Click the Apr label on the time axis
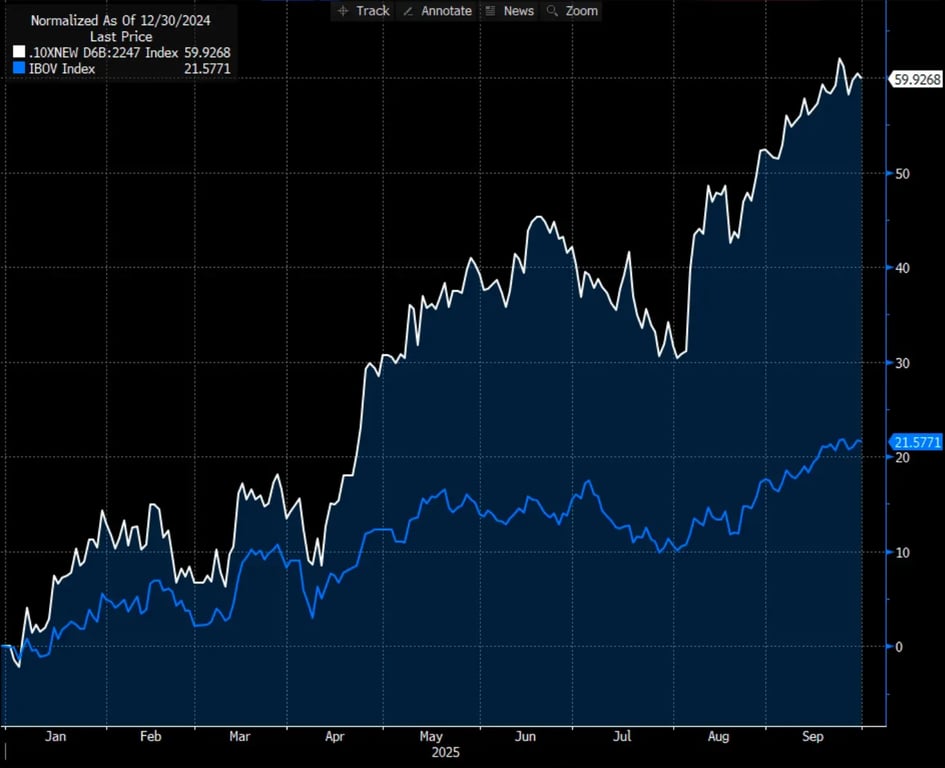 tap(334, 736)
